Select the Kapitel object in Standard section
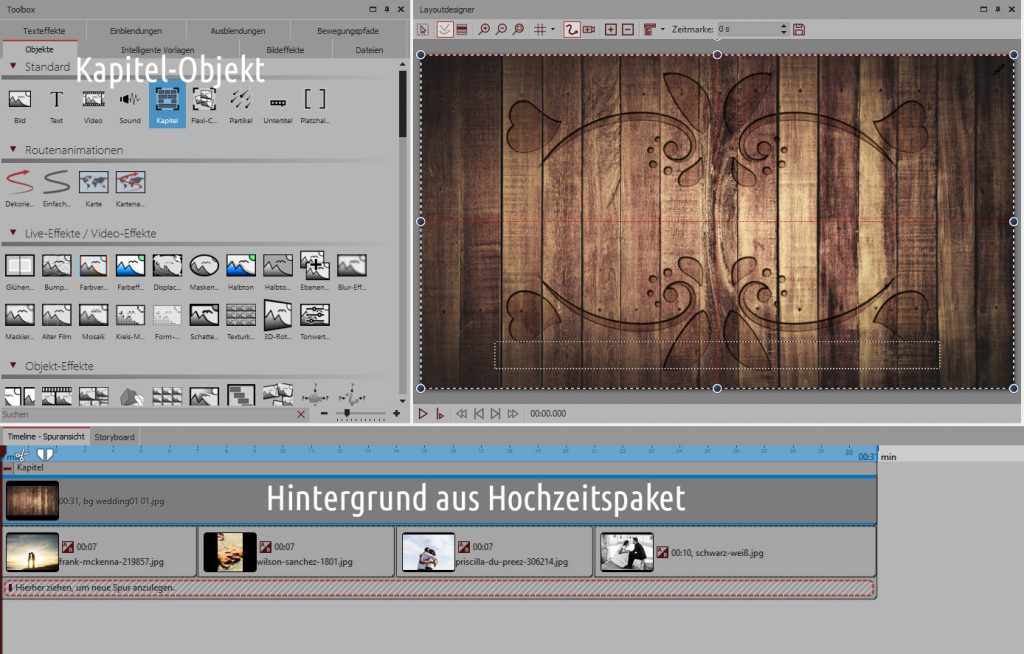This screenshot has height=654, width=1024. tap(167, 102)
